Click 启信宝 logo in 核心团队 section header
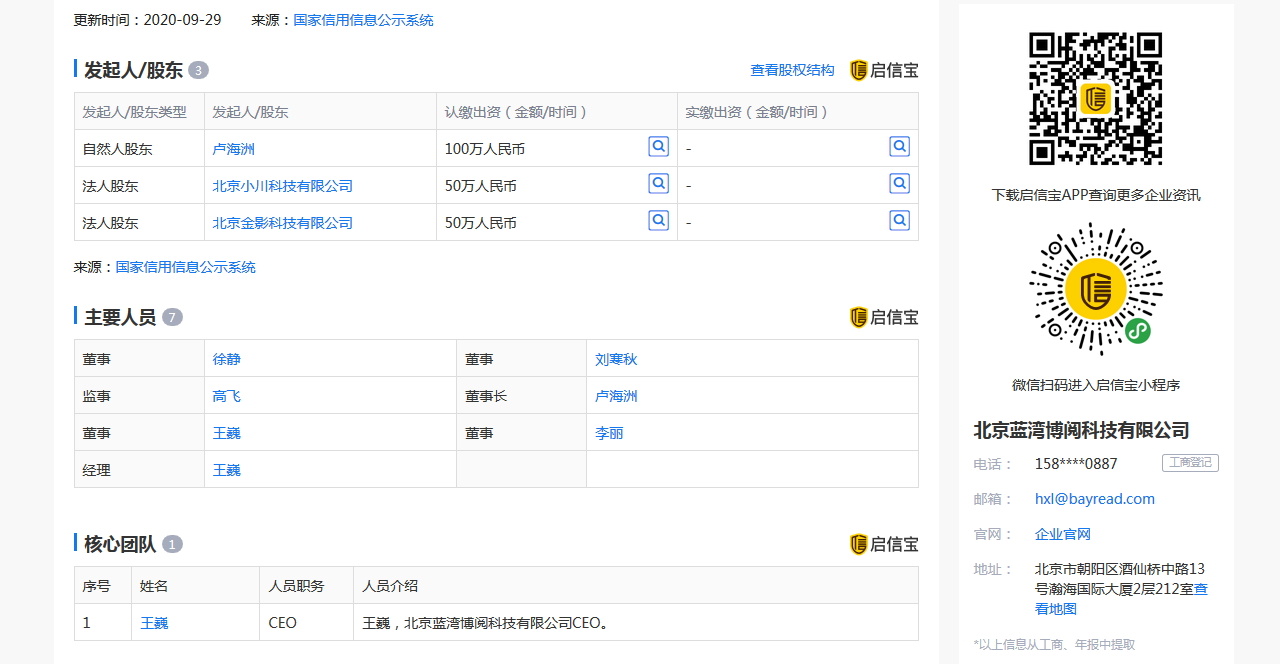1280x664 pixels. (884, 544)
